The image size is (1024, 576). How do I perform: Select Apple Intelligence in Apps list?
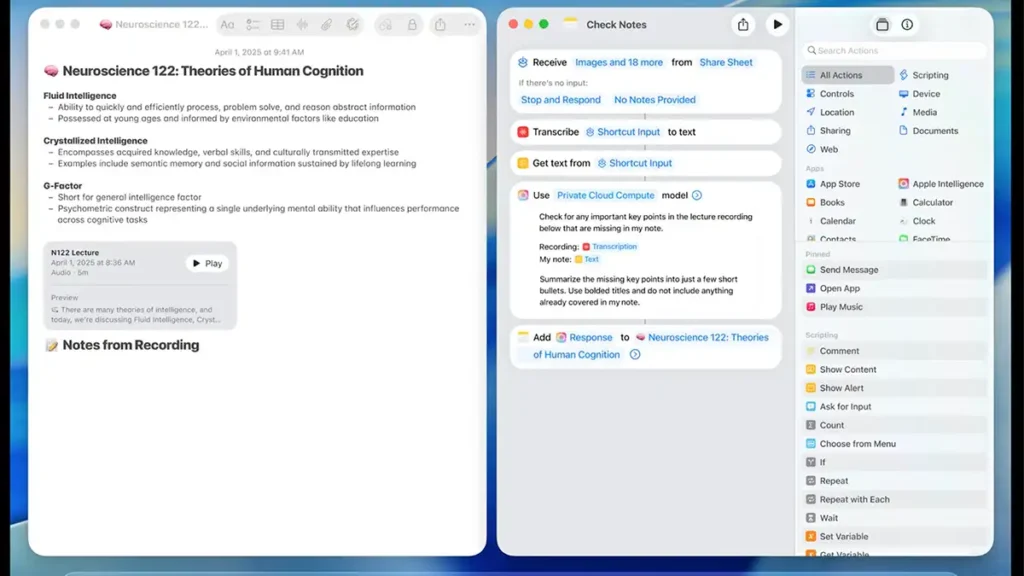946,184
